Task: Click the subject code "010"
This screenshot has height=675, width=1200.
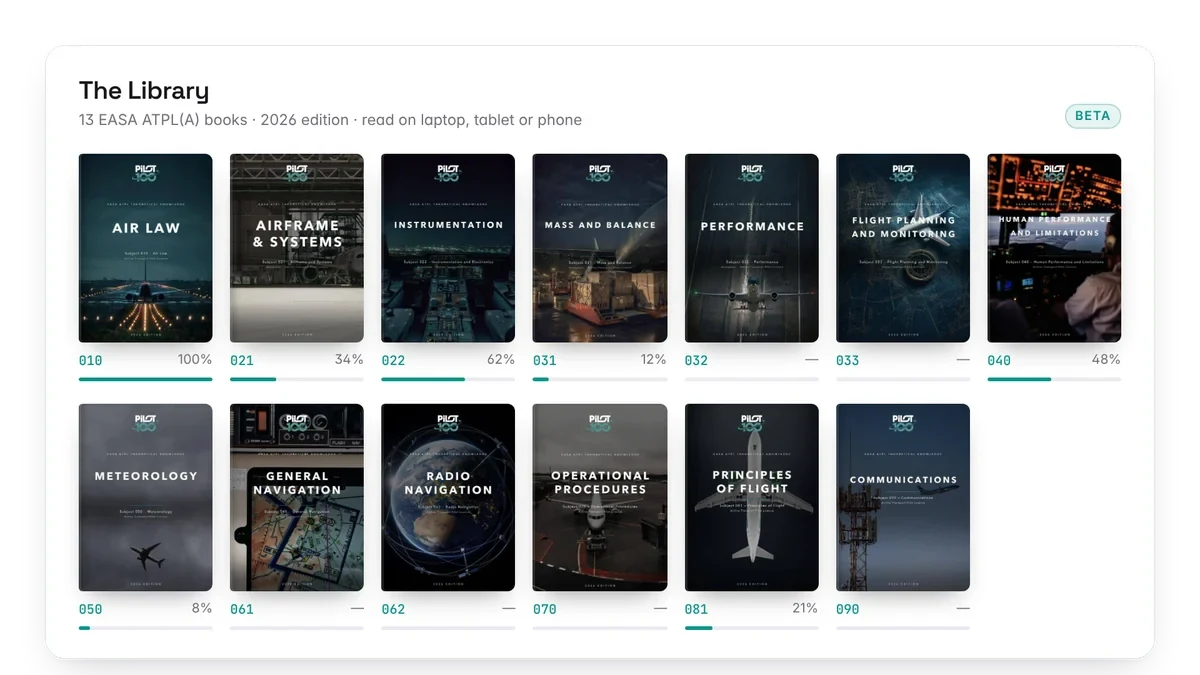Action: 91,360
